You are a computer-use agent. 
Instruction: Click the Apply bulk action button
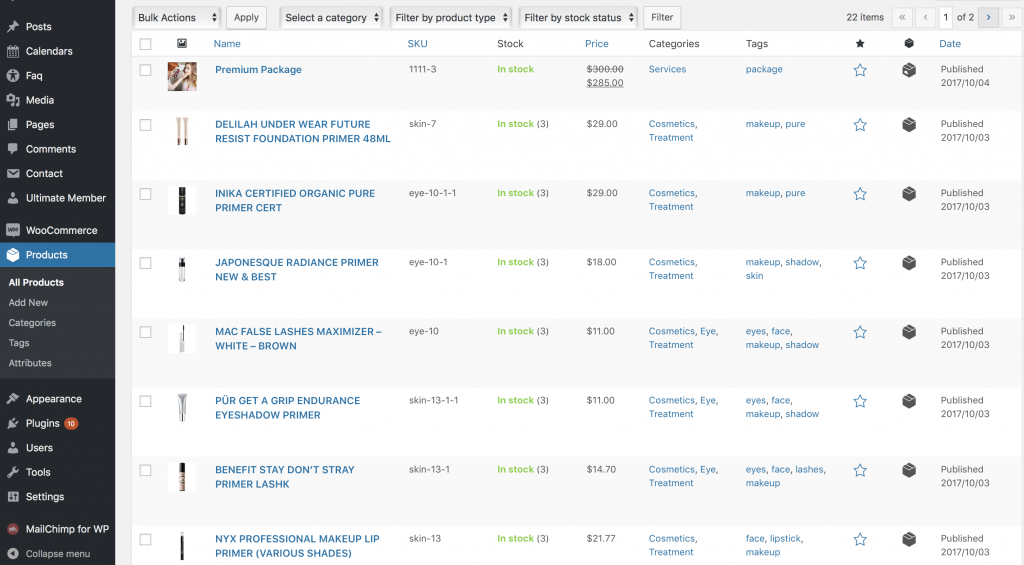pyautogui.click(x=246, y=18)
